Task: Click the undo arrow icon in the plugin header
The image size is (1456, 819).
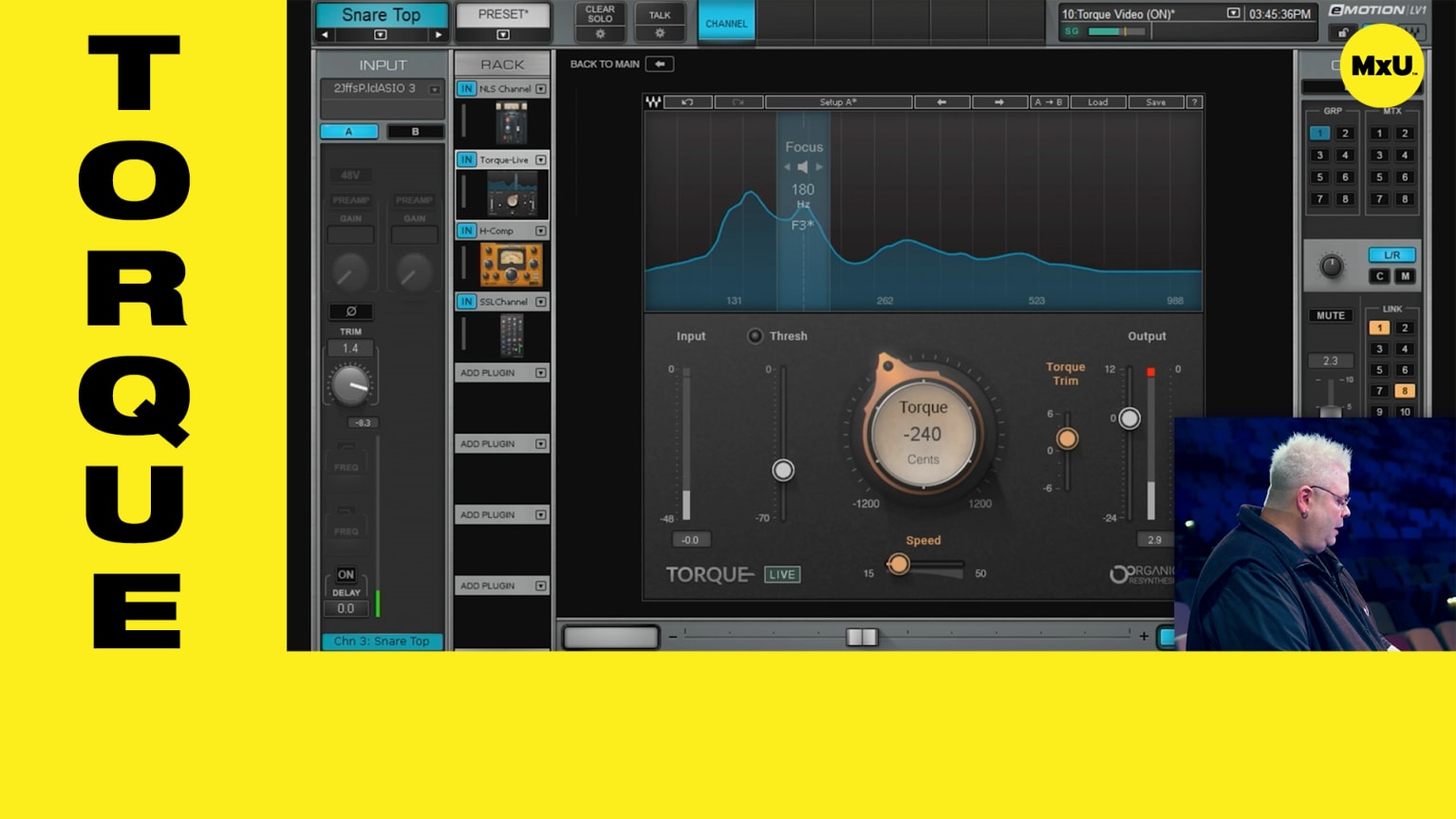Action: click(x=689, y=102)
